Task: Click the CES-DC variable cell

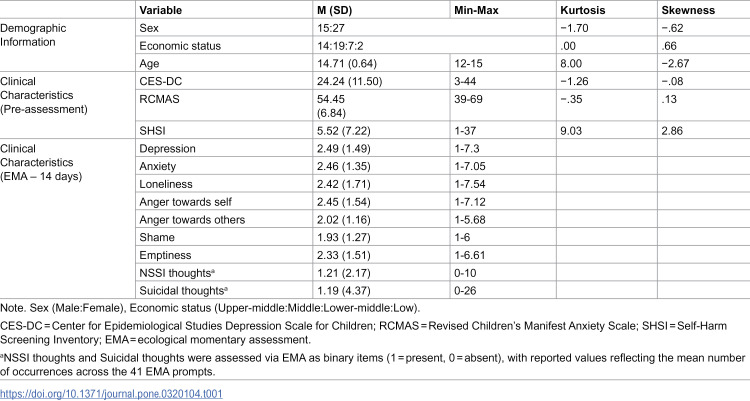Action: pyautogui.click(x=161, y=81)
